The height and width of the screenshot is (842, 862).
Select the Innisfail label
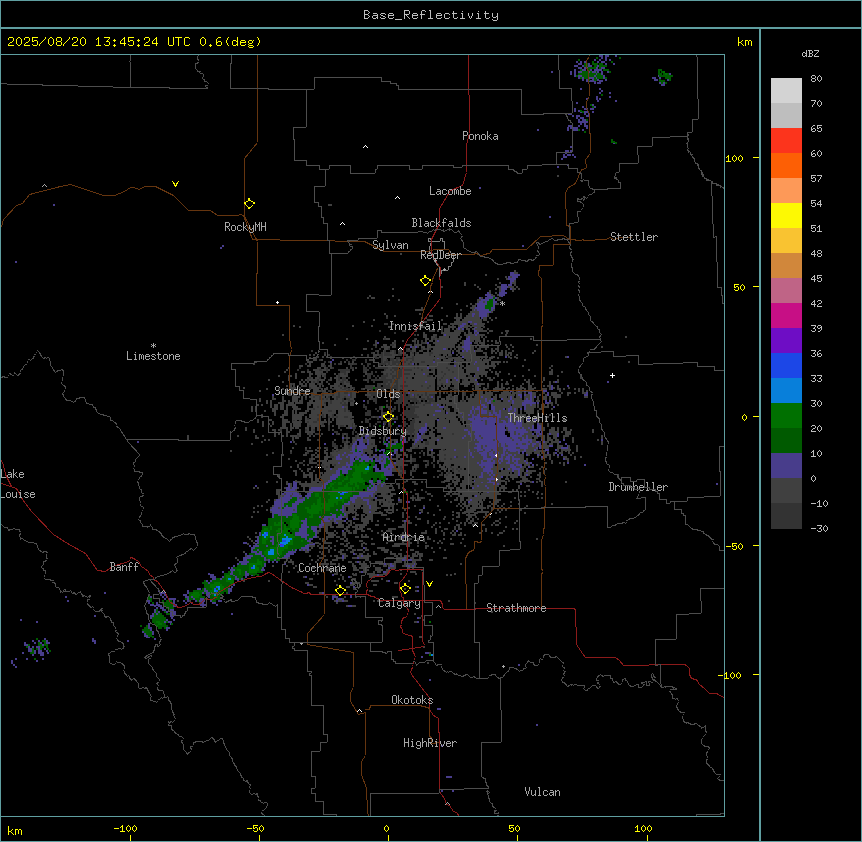[x=416, y=326]
